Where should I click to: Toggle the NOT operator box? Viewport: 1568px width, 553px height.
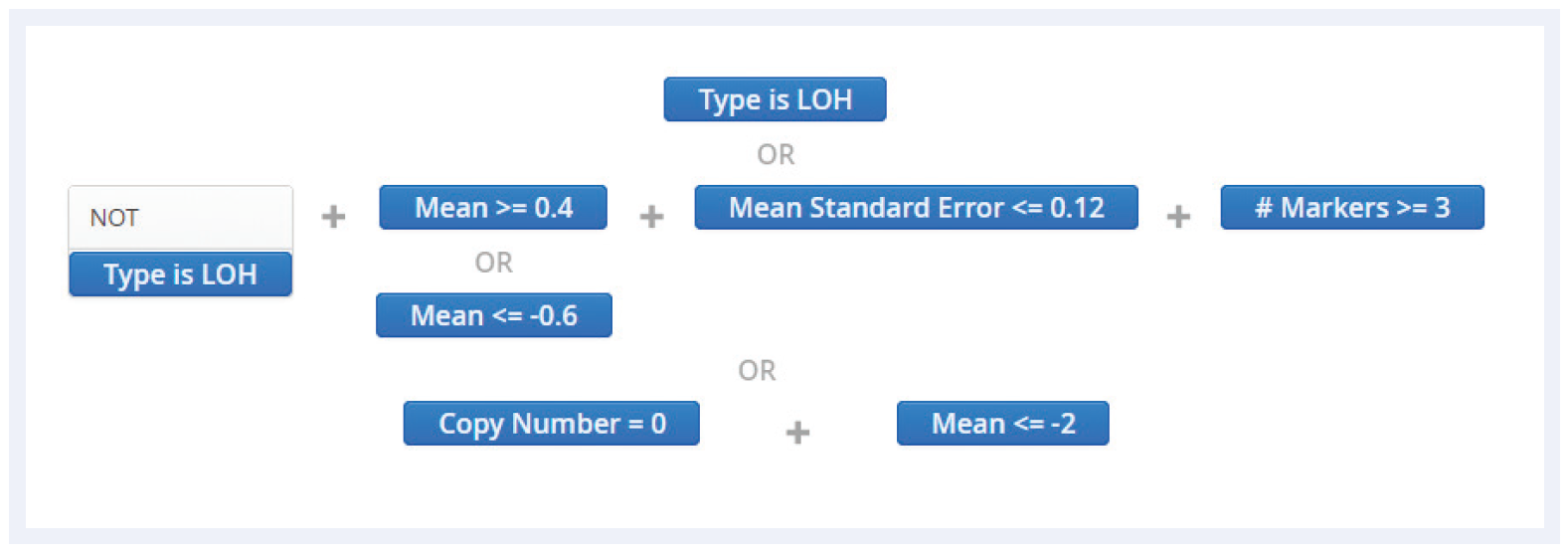pos(181,217)
